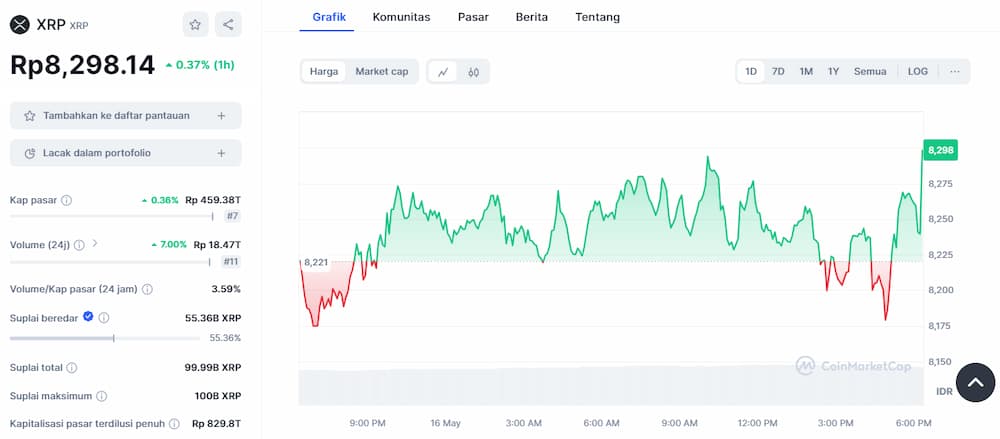1000x439 pixels.
Task: Select the line chart view icon
Action: 443,72
